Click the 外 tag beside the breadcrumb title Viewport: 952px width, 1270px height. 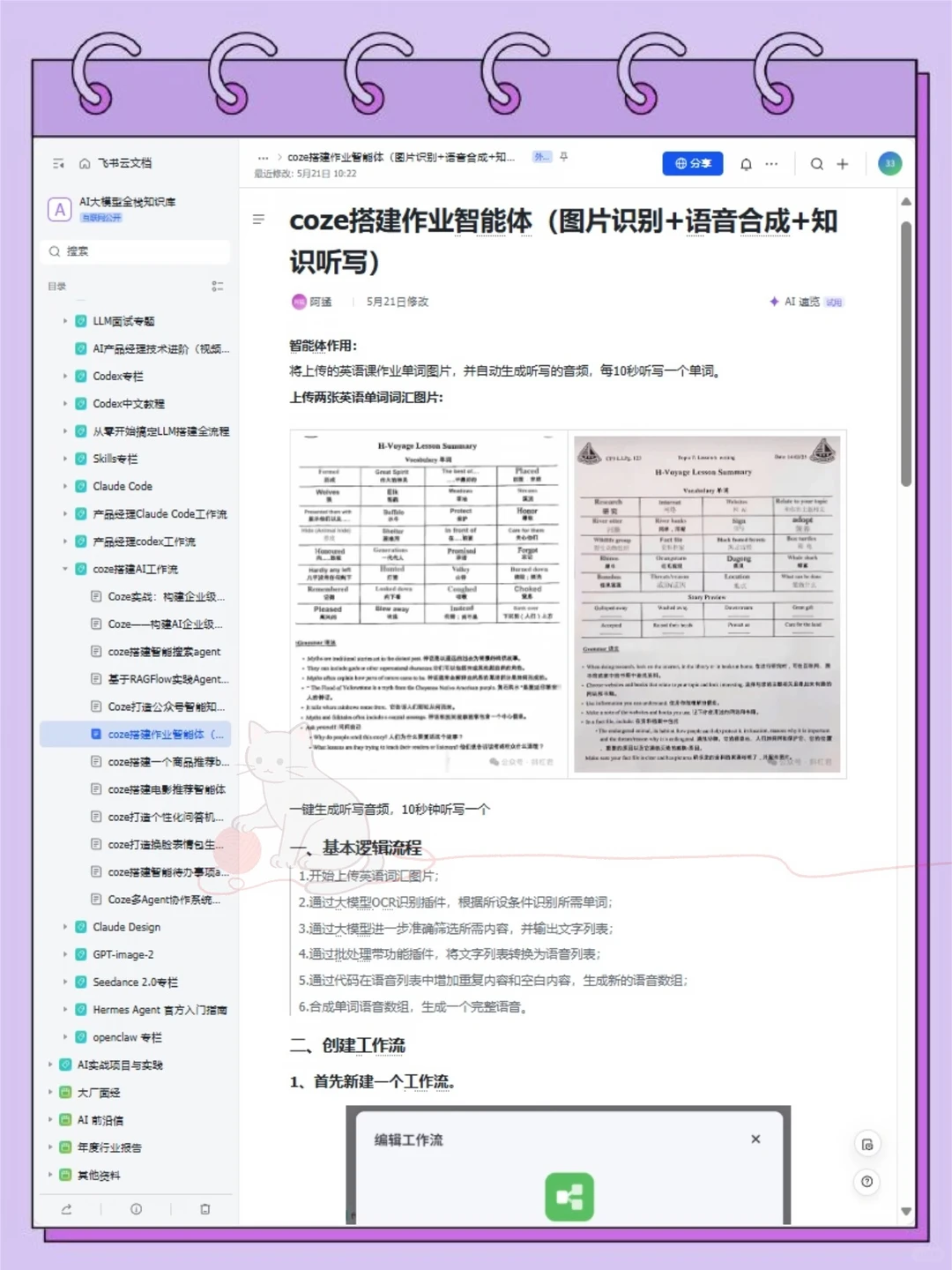[x=541, y=157]
